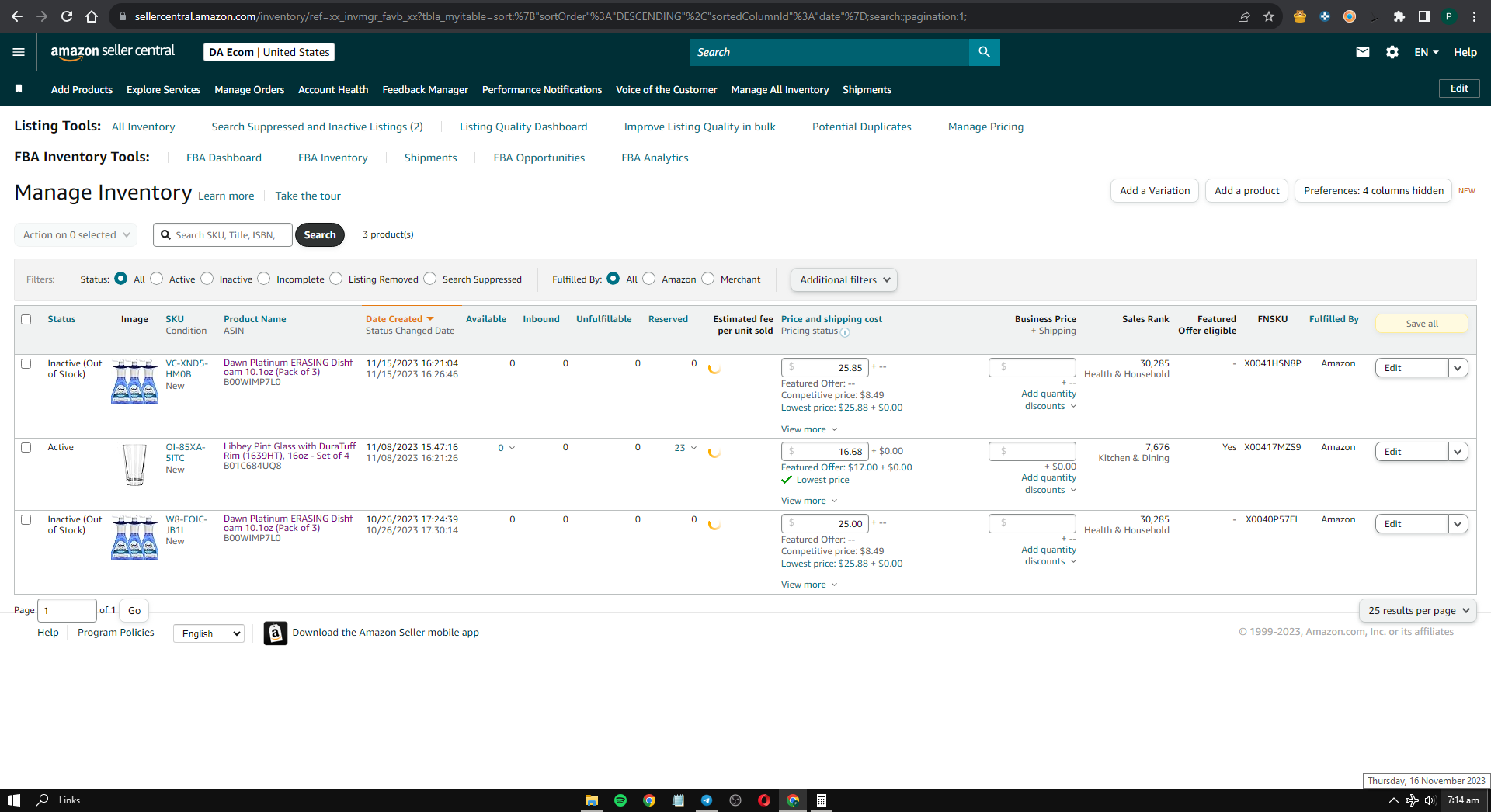The height and width of the screenshot is (812, 1491).
Task: Open the Edit dropdown arrow for VC-XND5-HM0B row
Action: pyautogui.click(x=1458, y=368)
